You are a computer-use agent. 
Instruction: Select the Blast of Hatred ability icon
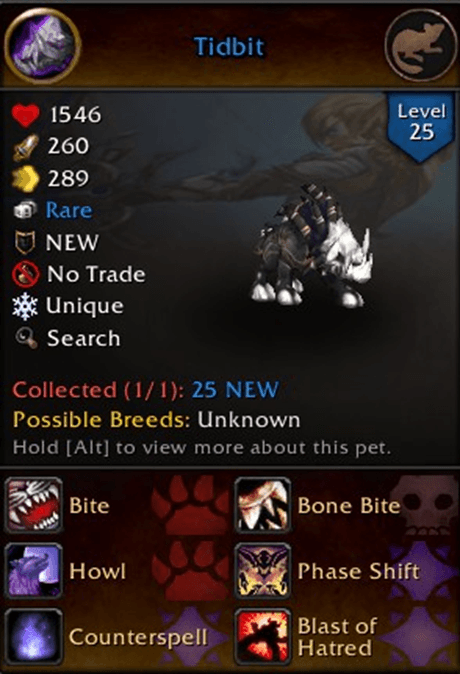tap(262, 637)
